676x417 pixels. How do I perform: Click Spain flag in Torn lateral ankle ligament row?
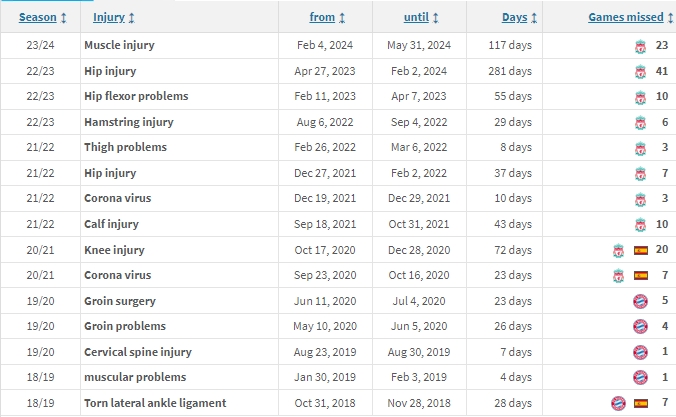641,404
